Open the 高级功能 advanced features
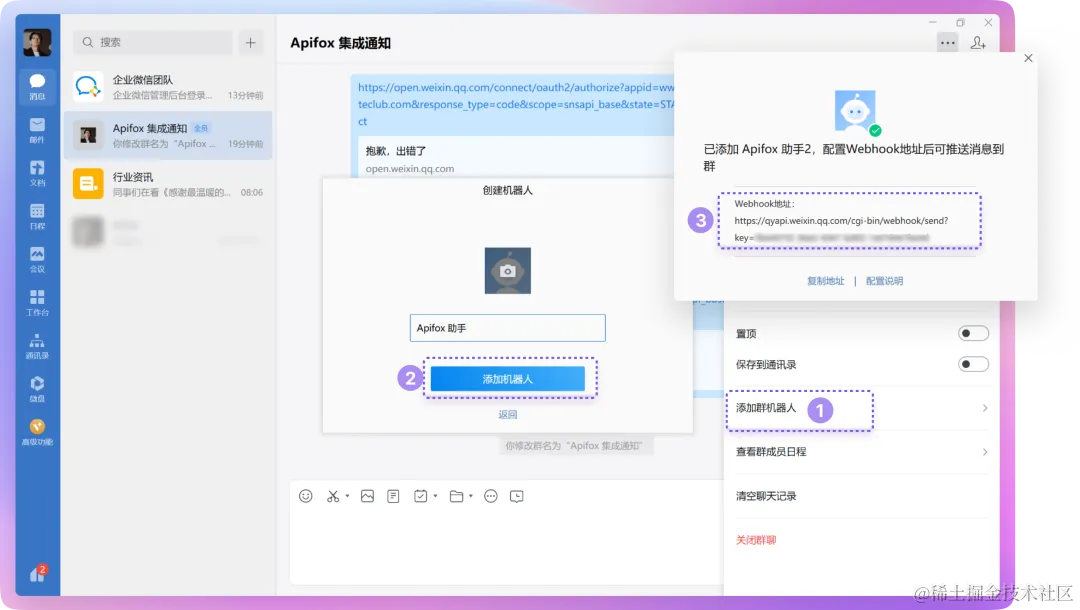 37,432
